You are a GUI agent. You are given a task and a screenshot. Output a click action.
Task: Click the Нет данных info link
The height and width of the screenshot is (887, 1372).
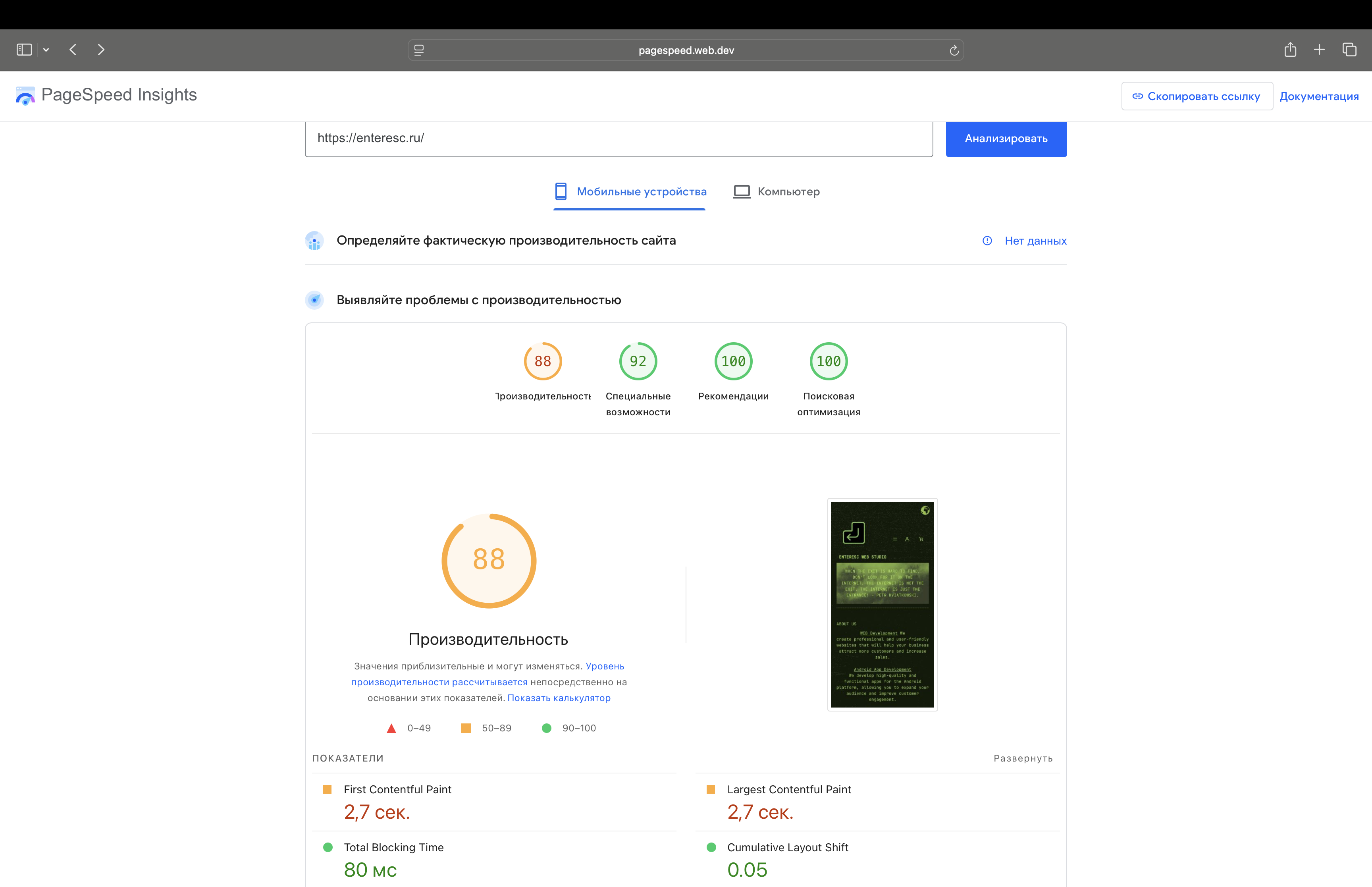tap(1035, 241)
